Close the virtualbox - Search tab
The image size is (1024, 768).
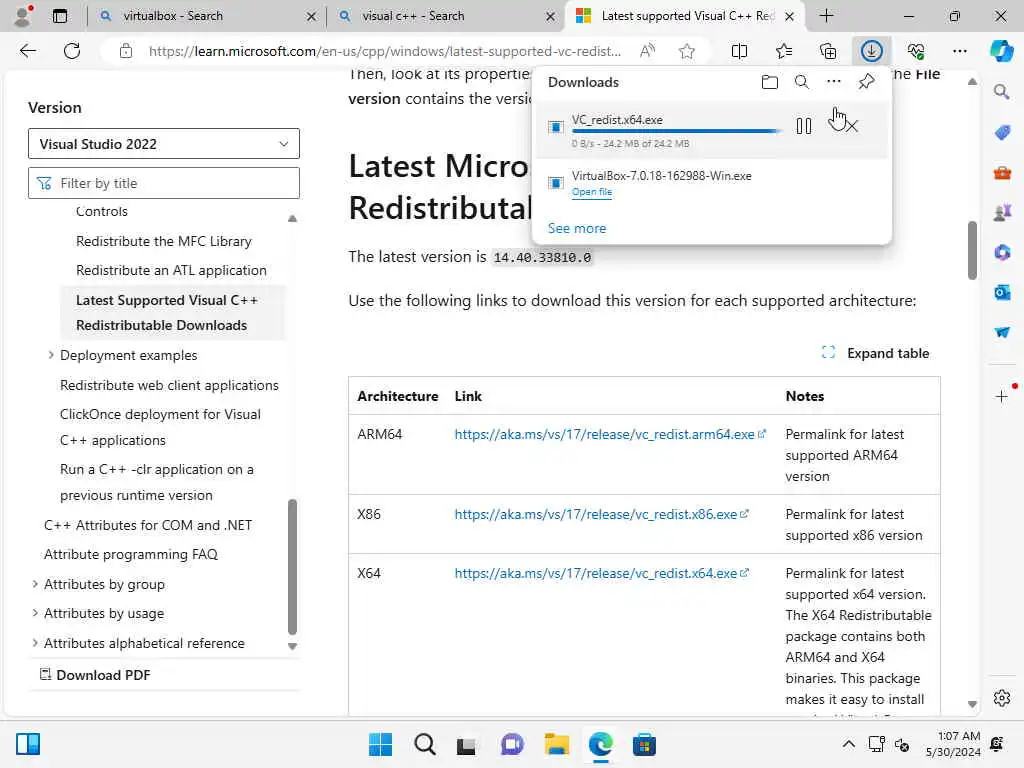tap(312, 16)
